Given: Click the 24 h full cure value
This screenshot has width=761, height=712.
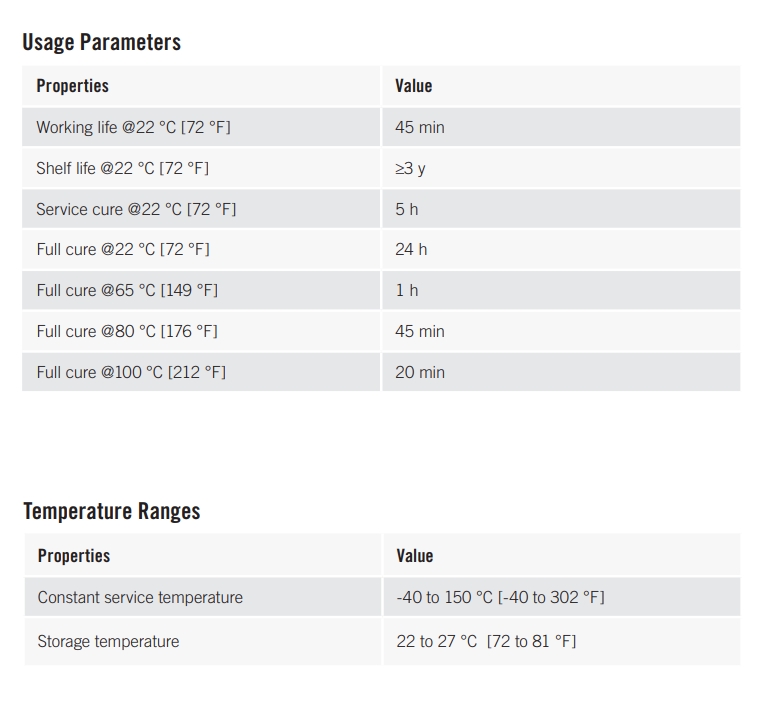Looking at the screenshot, I should (411, 249).
